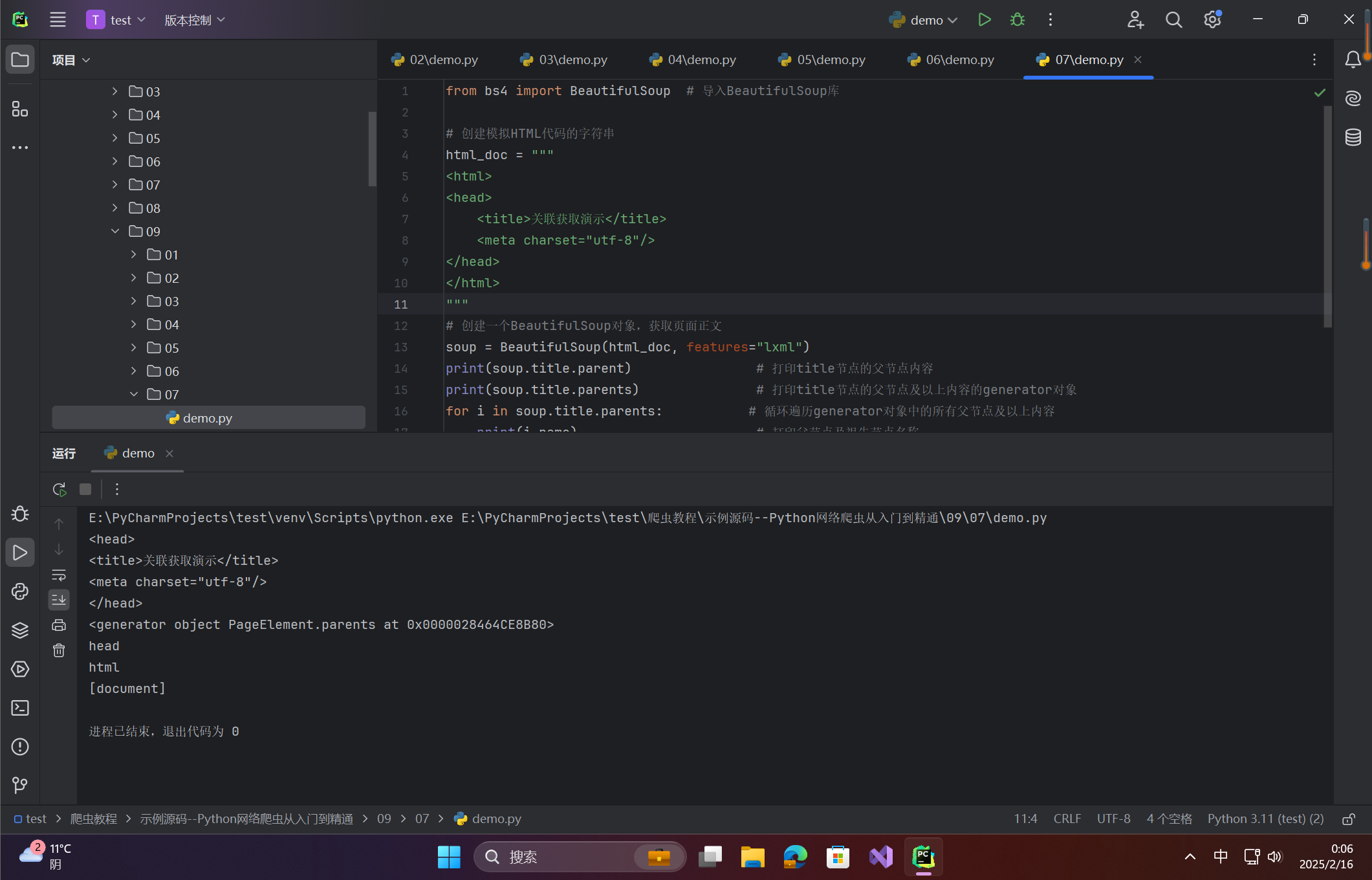Click 4 个空格 indent setting

click(x=1170, y=819)
